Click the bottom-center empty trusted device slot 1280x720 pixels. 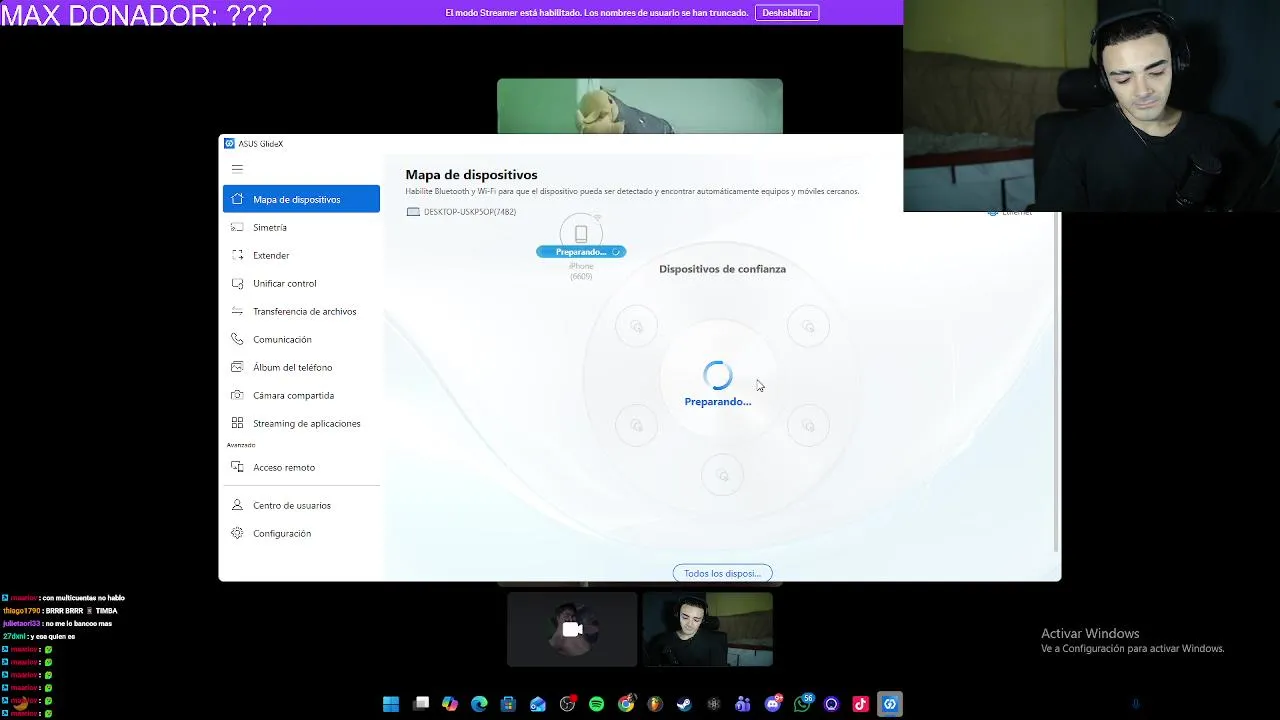coord(722,475)
